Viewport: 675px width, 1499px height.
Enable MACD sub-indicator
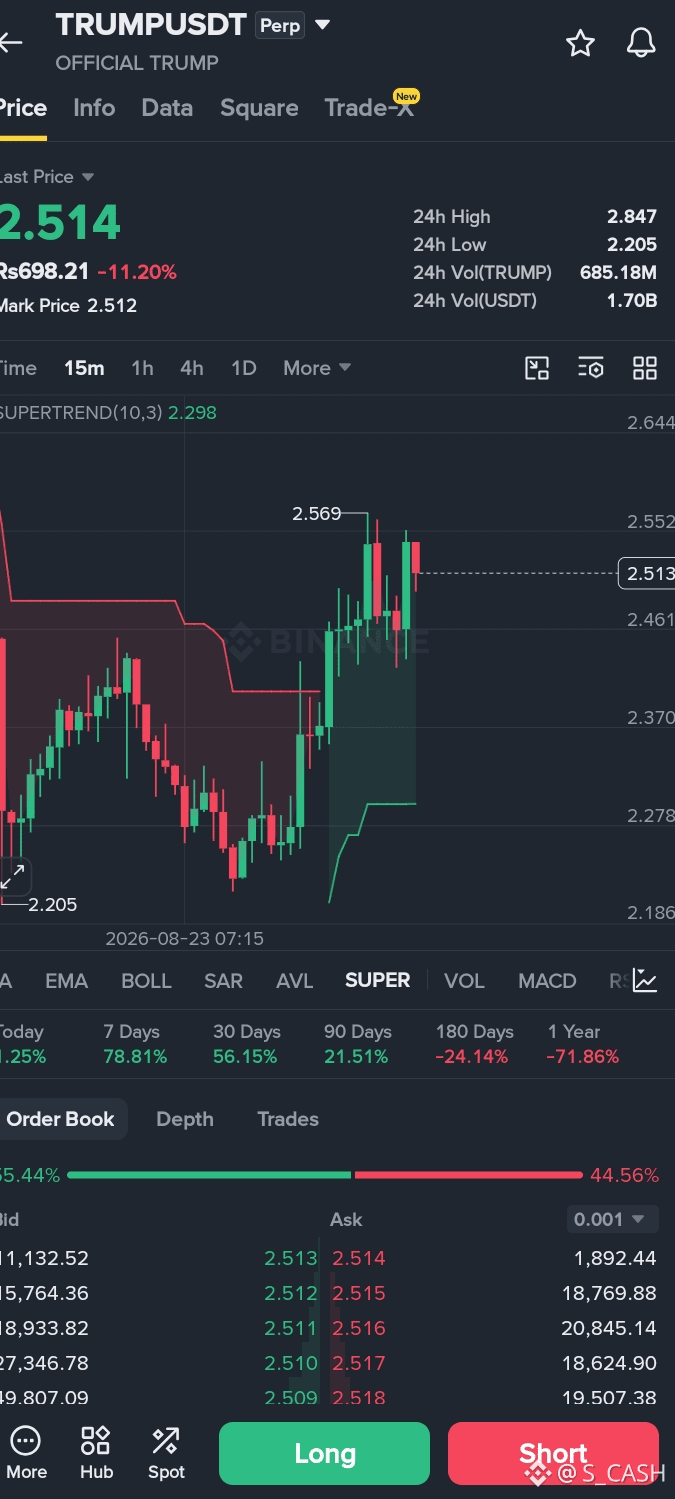click(x=547, y=981)
